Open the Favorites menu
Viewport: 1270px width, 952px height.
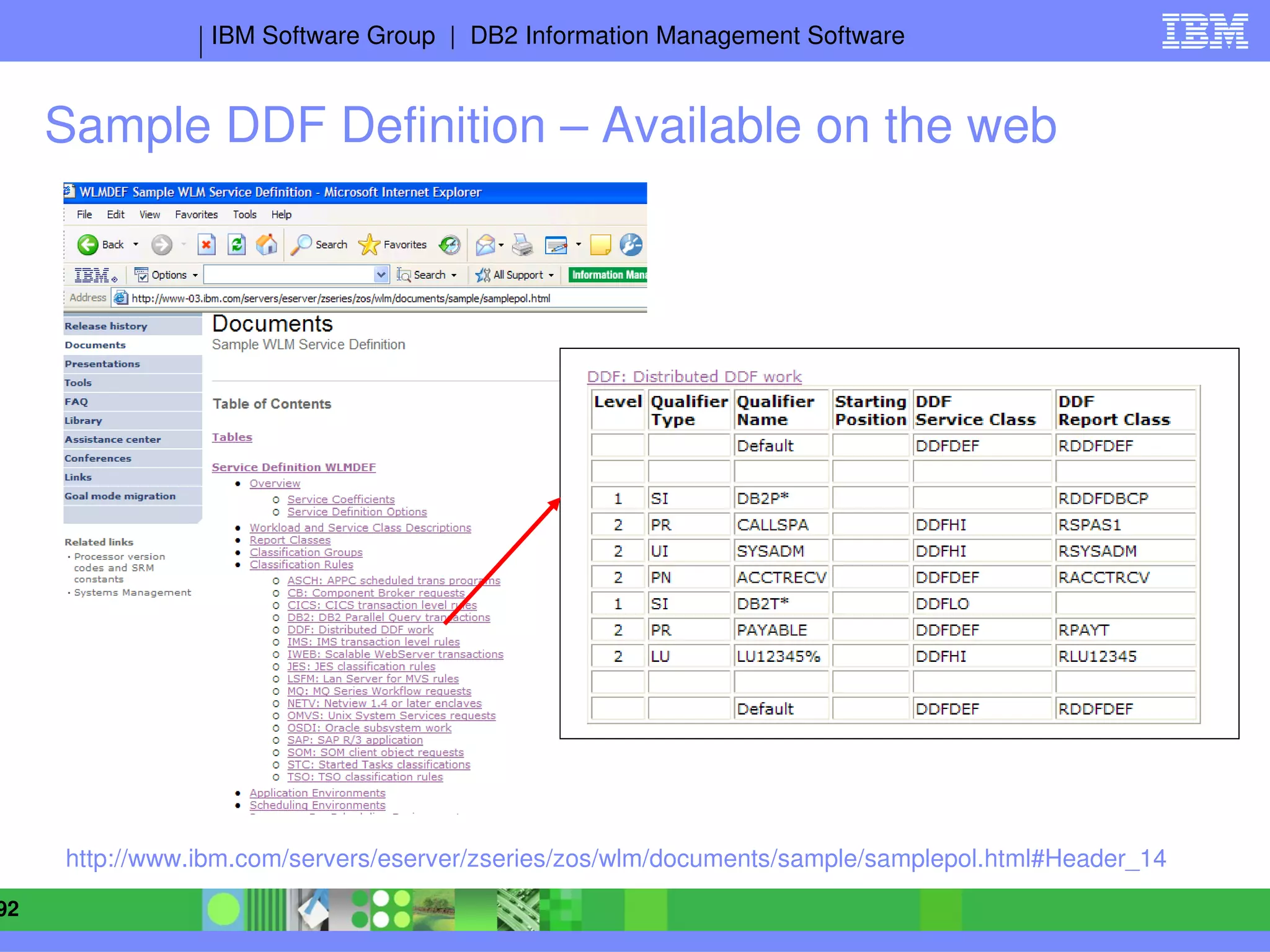tap(197, 214)
